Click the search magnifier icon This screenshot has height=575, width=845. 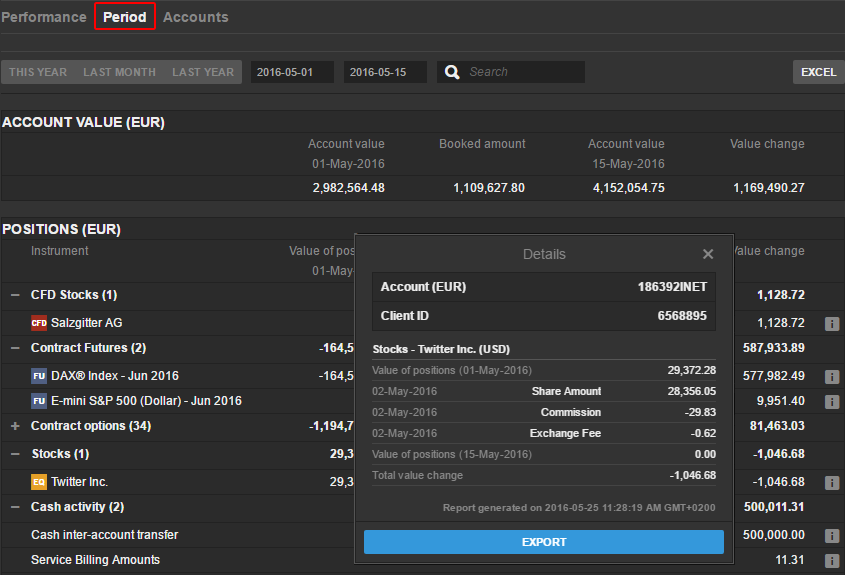tap(452, 72)
